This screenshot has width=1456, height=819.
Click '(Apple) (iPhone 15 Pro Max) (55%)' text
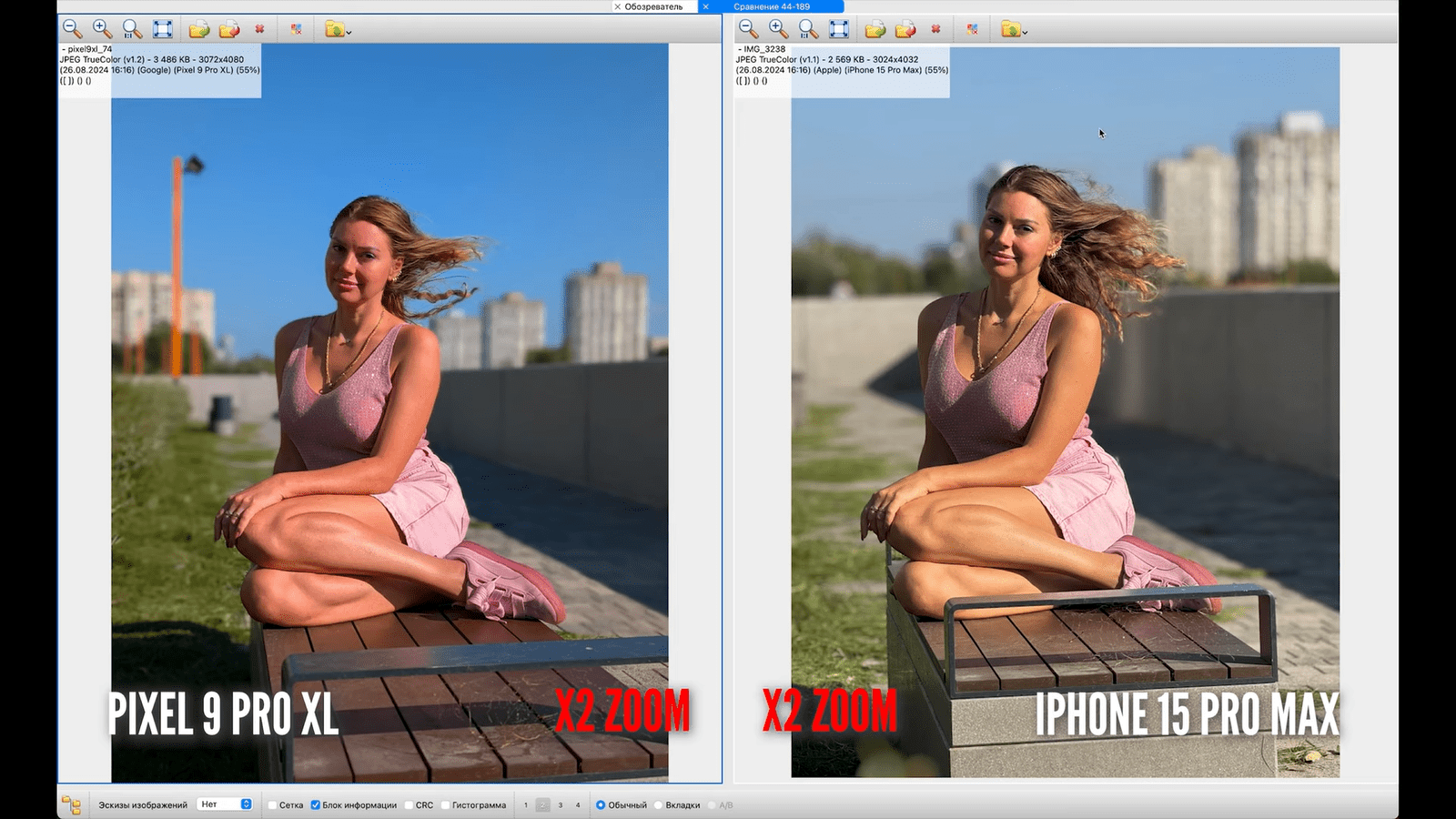pyautogui.click(x=881, y=70)
